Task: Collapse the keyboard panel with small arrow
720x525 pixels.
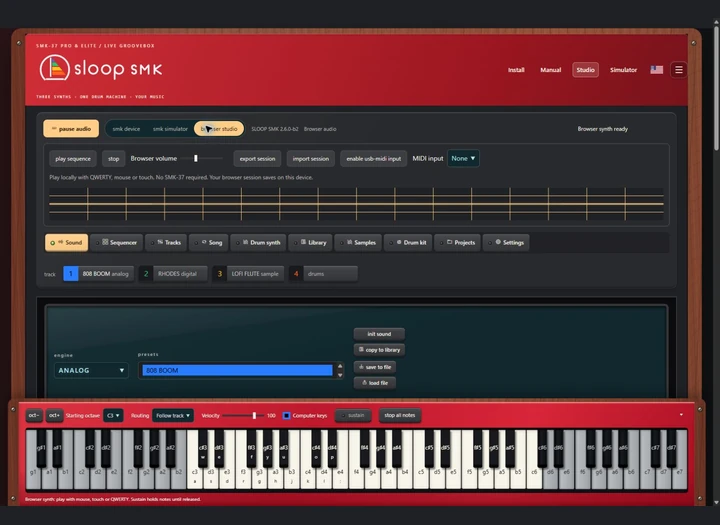Action: tap(681, 415)
